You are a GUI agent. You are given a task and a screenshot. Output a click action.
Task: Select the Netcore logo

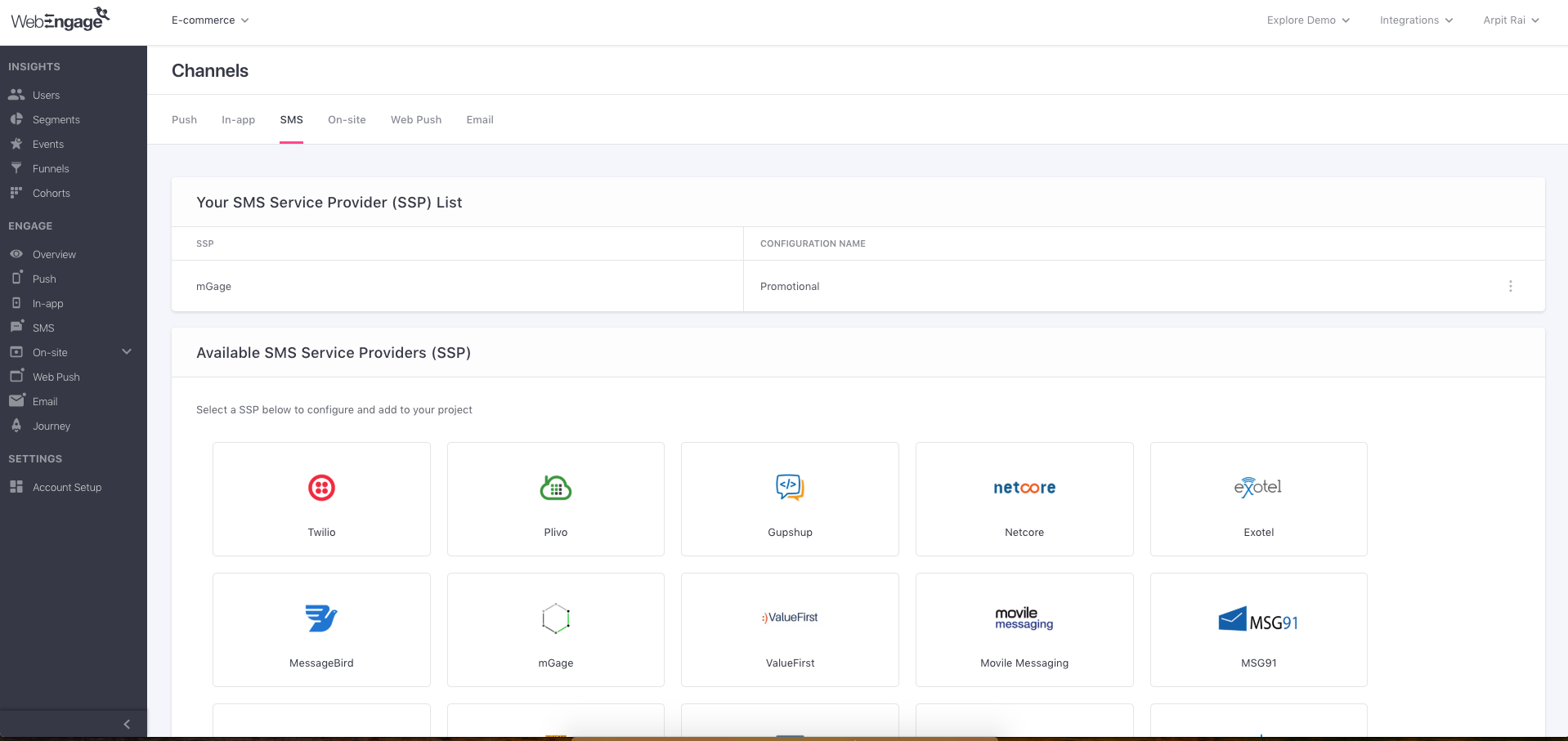pyautogui.click(x=1024, y=488)
